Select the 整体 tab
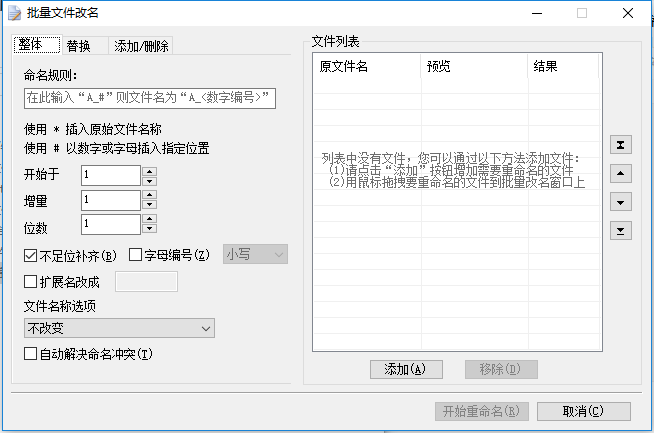654x433 pixels. coord(31,45)
